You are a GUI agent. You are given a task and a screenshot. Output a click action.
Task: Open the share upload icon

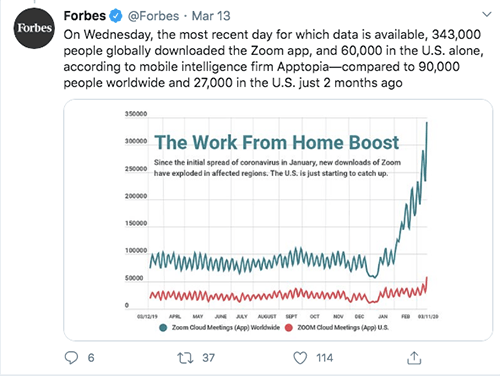[414, 358]
